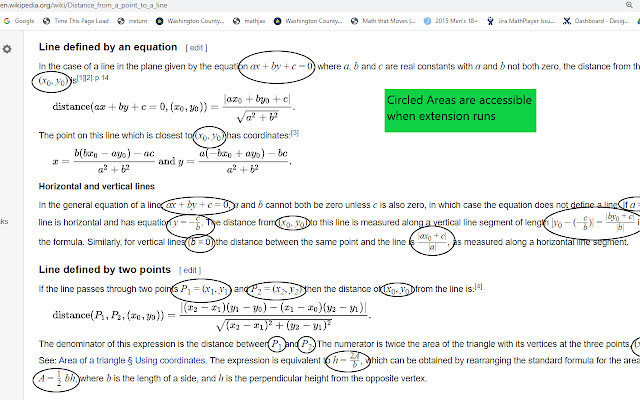Screen dimensions: 640x400
Task: Open the Jira MathPlayer bookmark
Action: (520, 21)
